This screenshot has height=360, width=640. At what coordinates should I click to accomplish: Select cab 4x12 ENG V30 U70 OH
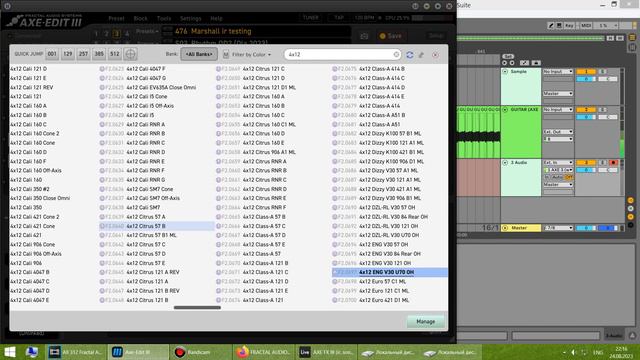click(x=390, y=272)
